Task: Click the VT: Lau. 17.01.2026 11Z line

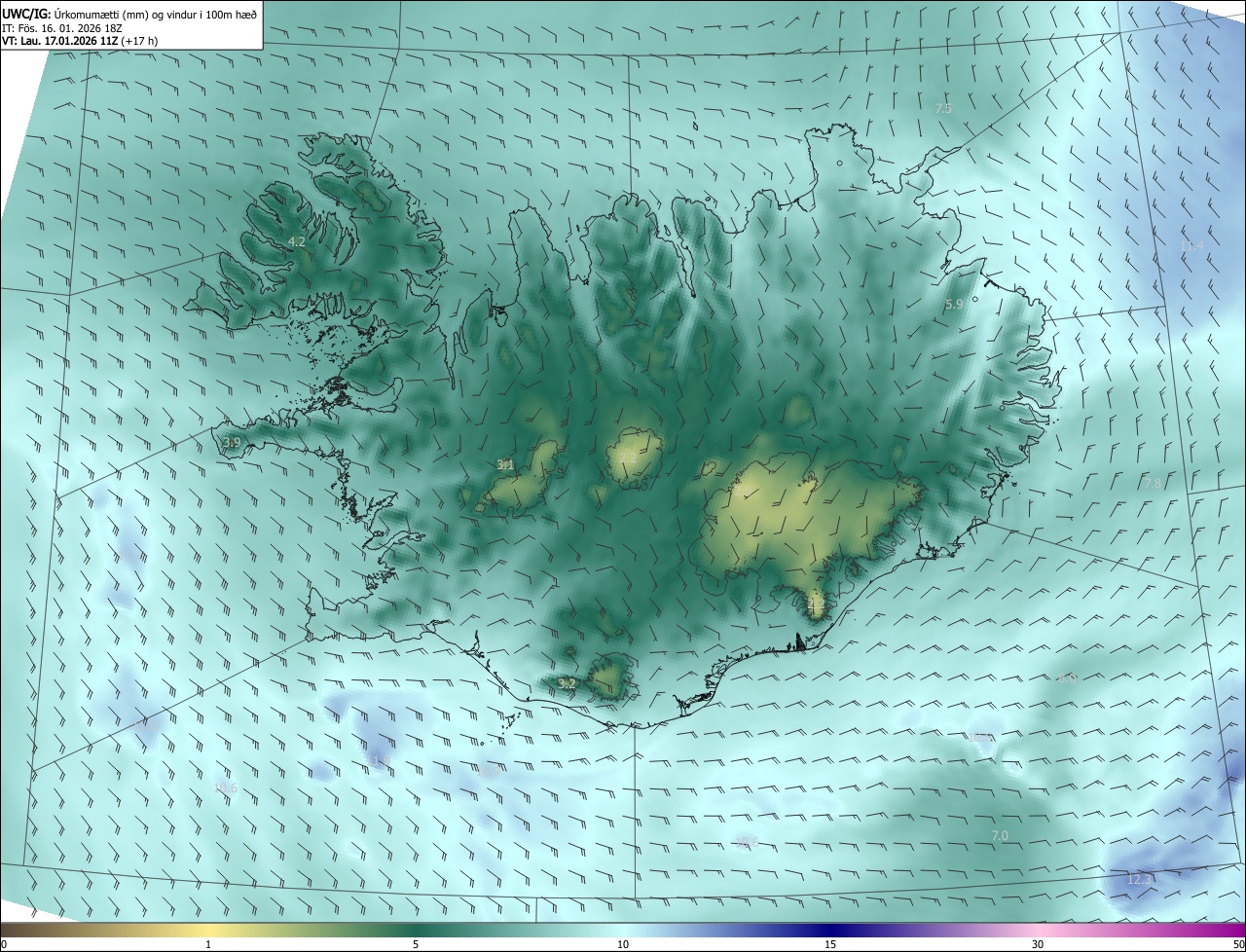Action: 80,41
